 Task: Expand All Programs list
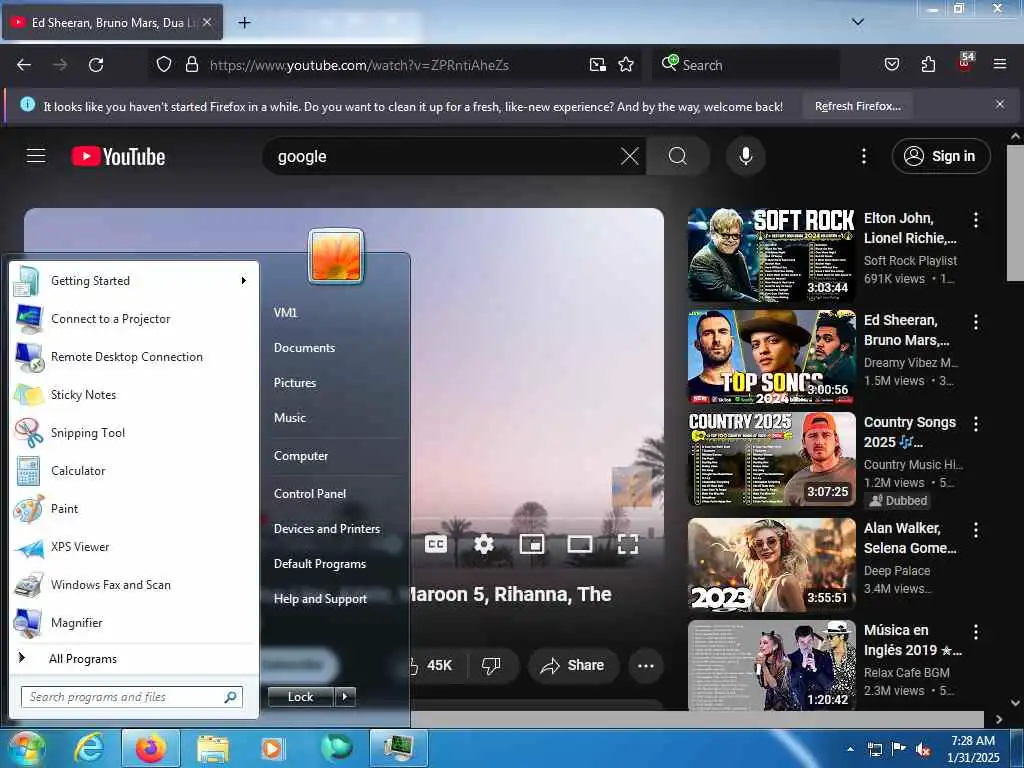coord(135,658)
